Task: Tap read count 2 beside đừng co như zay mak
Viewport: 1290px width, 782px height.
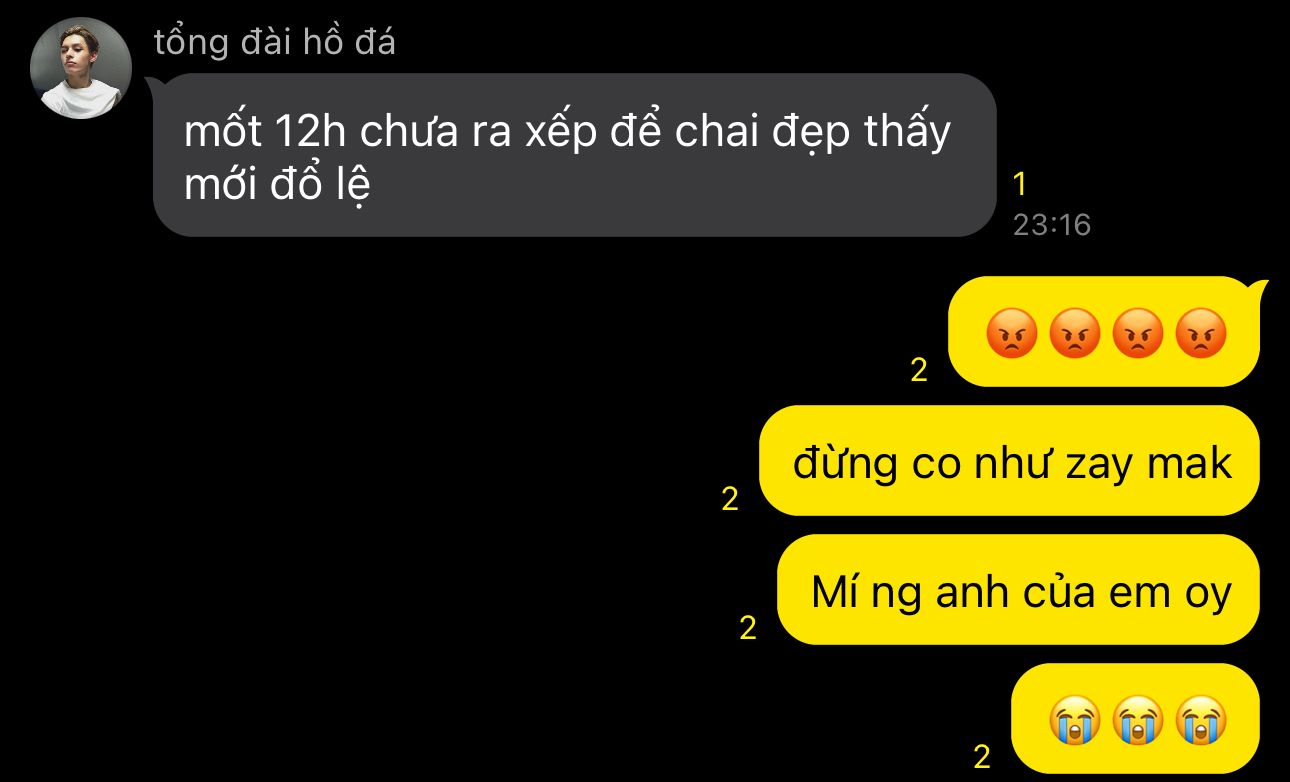Action: pyautogui.click(x=730, y=499)
